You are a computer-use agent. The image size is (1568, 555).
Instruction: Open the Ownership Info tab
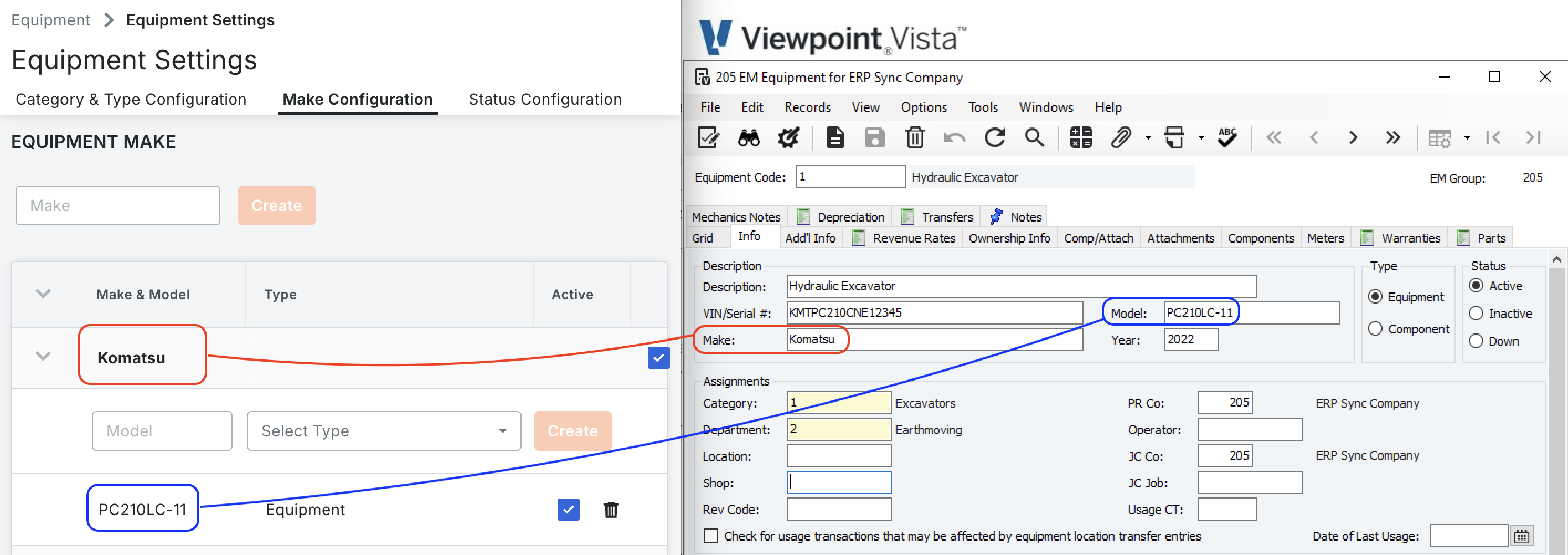click(x=1009, y=238)
